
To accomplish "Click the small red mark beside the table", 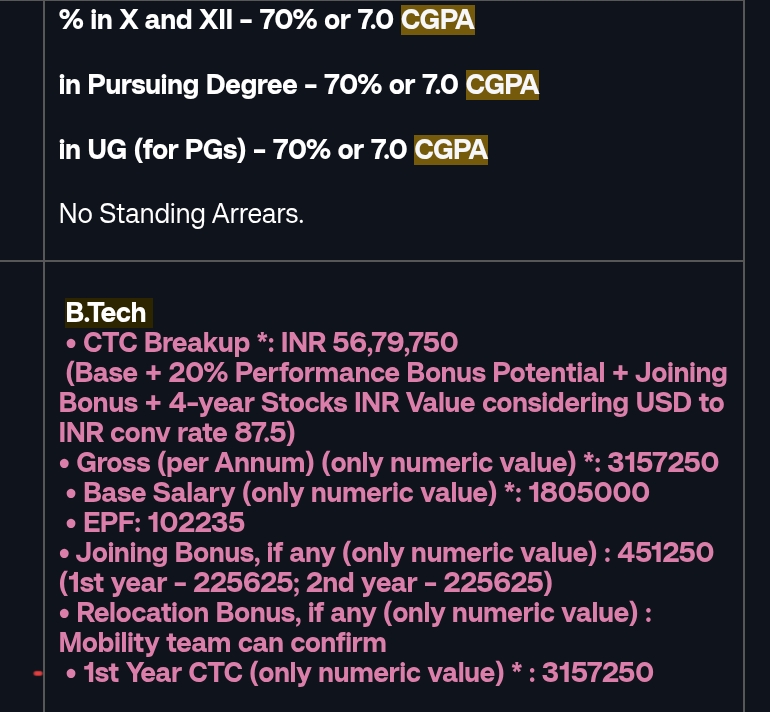I will (x=38, y=674).
